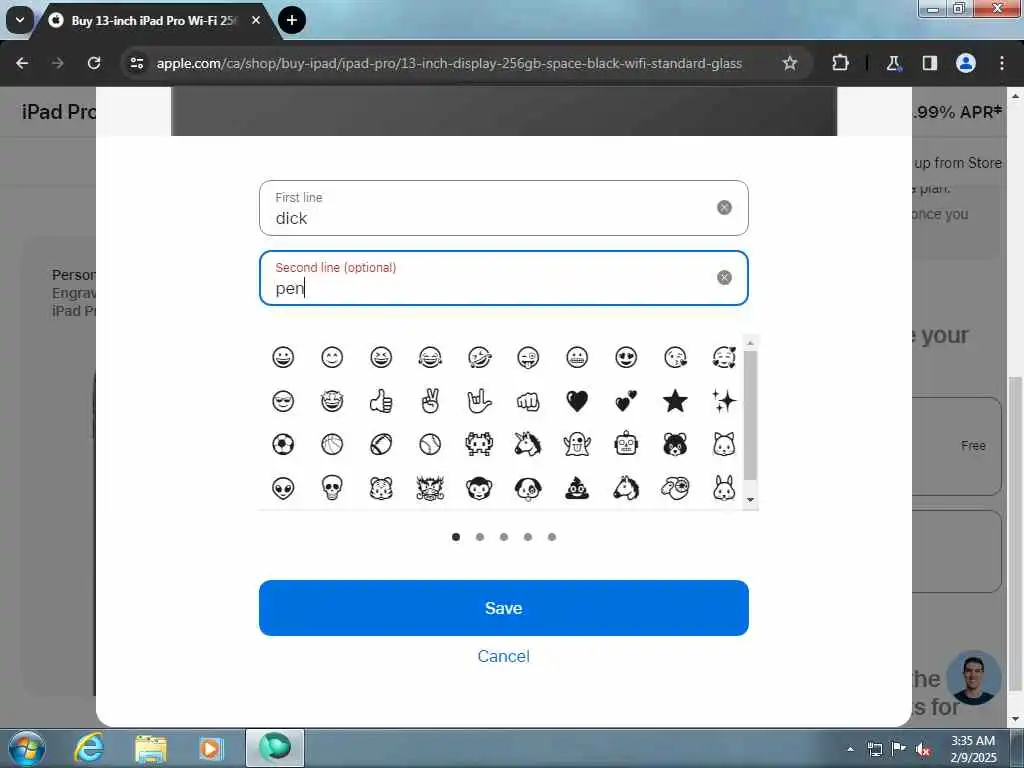
Task: Select the single black heart emoji
Action: [x=577, y=401]
